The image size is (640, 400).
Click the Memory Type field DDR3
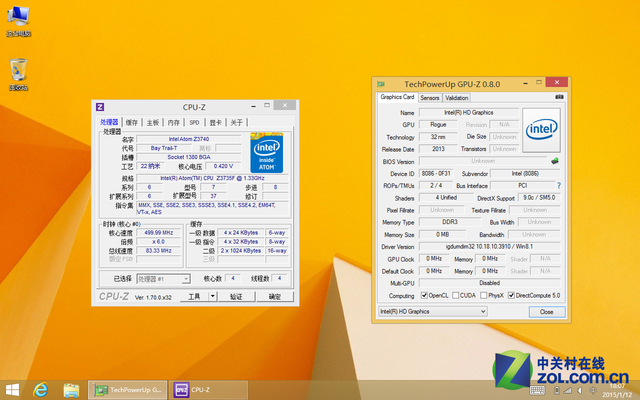450,222
